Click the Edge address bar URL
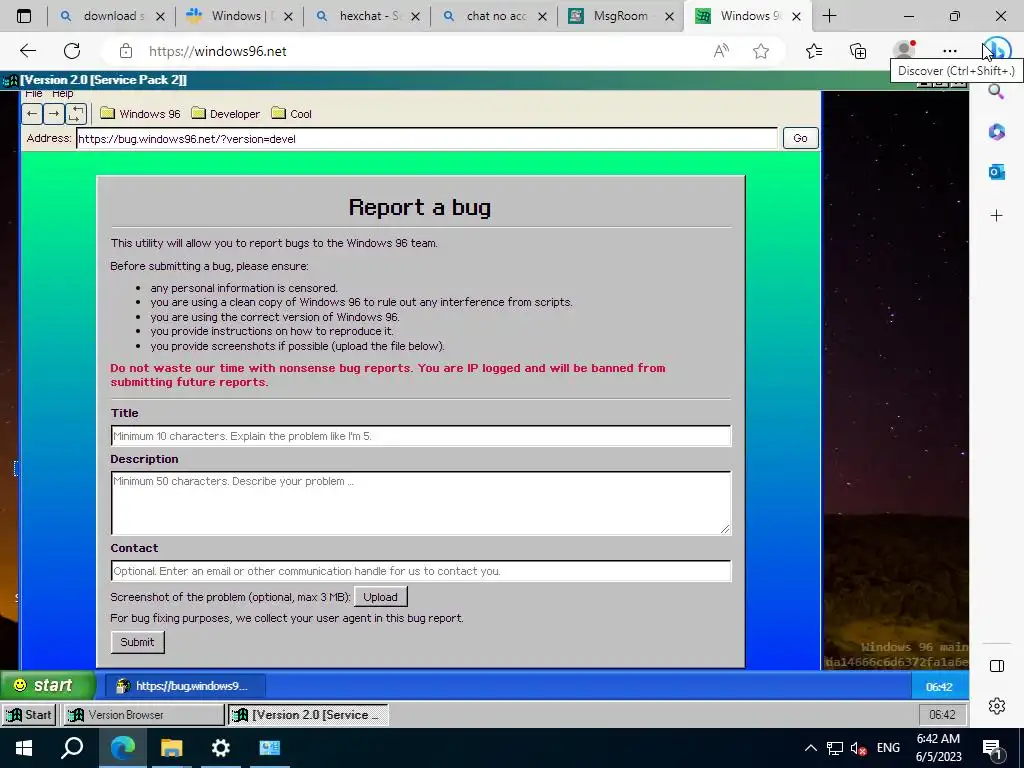 (217, 51)
